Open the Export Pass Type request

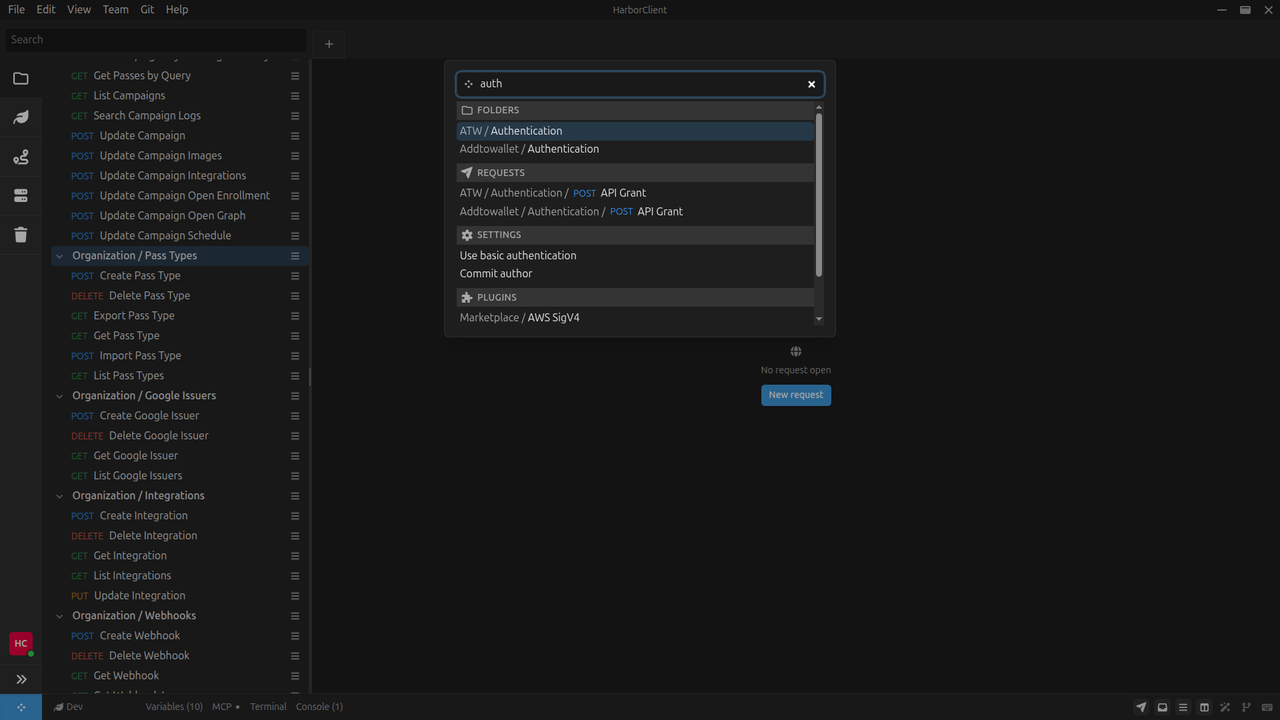134,316
